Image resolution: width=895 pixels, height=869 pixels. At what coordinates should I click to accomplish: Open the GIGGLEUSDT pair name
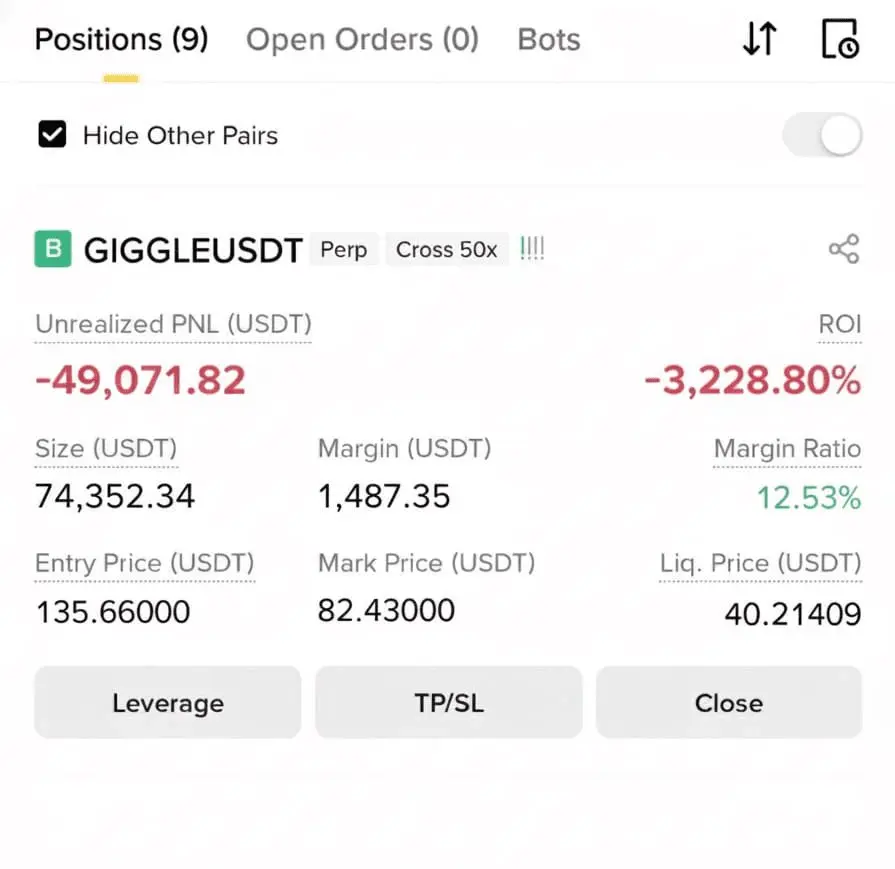[x=193, y=250]
